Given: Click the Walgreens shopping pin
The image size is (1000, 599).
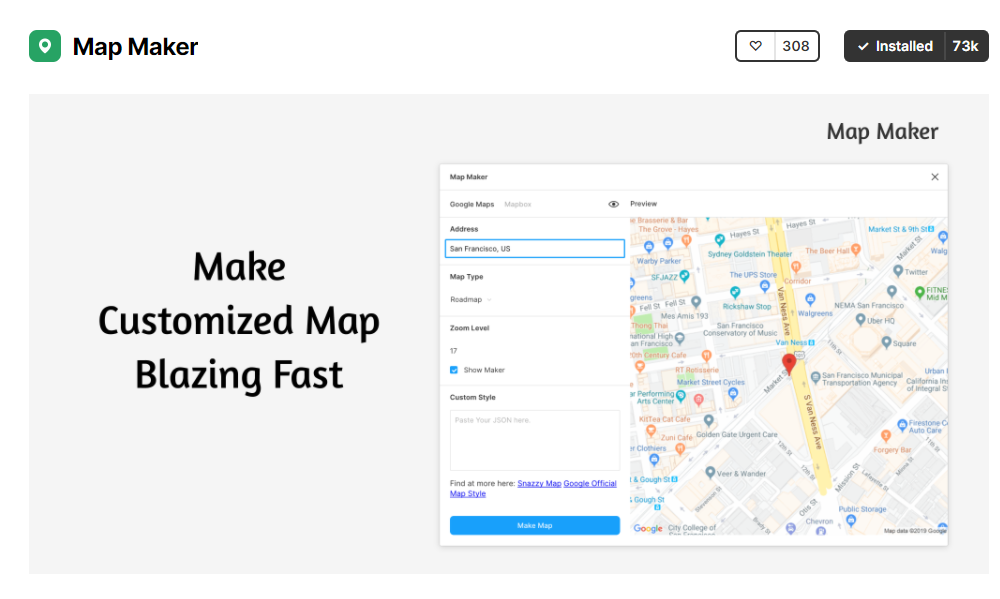Looking at the screenshot, I should (x=810, y=299).
